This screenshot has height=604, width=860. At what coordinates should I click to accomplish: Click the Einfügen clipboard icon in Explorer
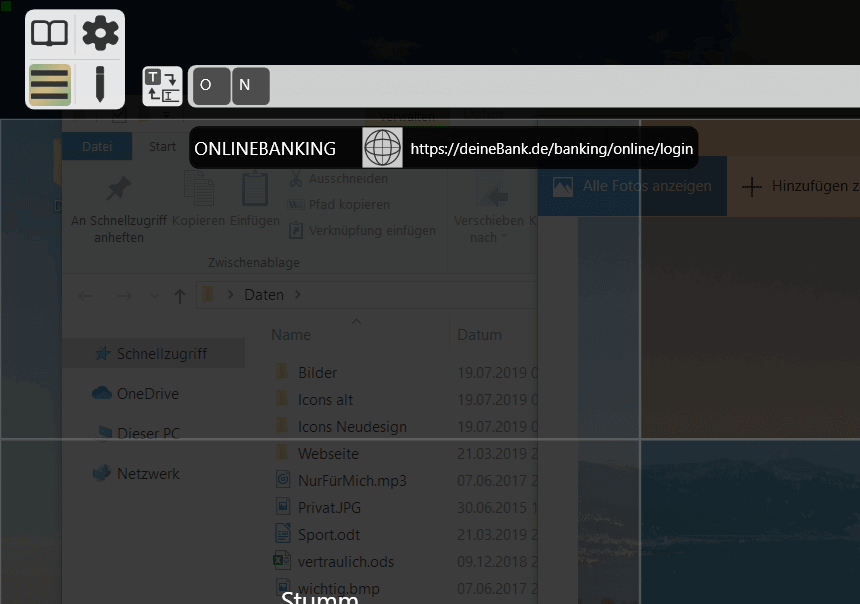pos(255,188)
